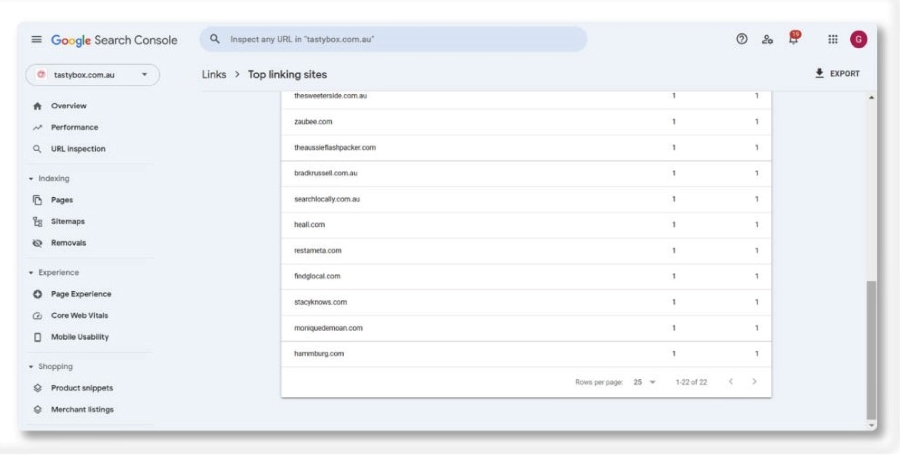Click the Export button
Viewport: 900px width, 455px height.
pos(837,73)
